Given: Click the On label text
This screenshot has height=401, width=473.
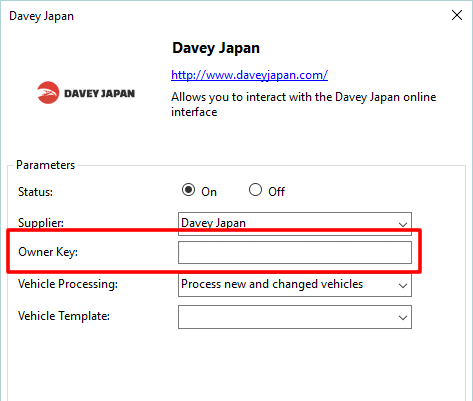Looking at the screenshot, I should [x=209, y=192].
